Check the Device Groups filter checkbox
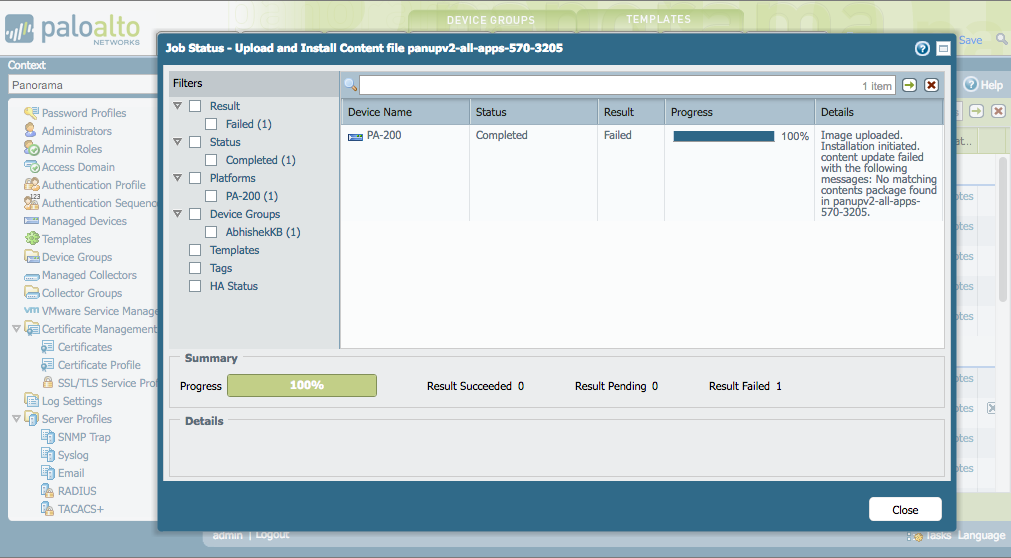1011x558 pixels. coord(195,214)
